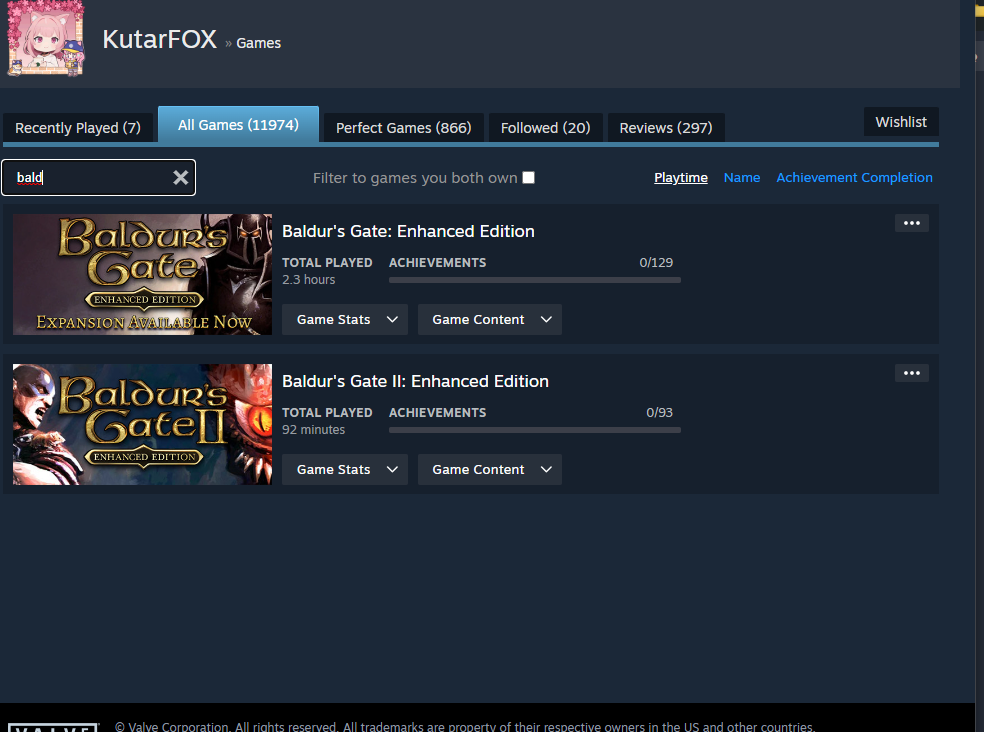Click the '0/93' achievement count
This screenshot has width=984, height=732.
click(x=659, y=412)
